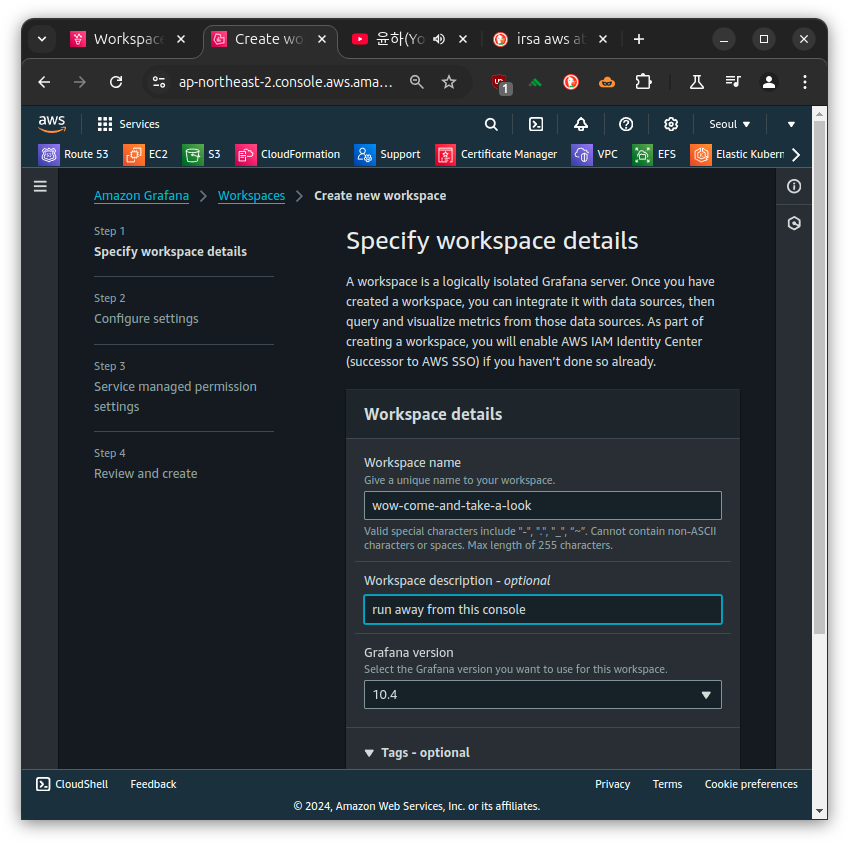Open the help question mark icon

[625, 125]
